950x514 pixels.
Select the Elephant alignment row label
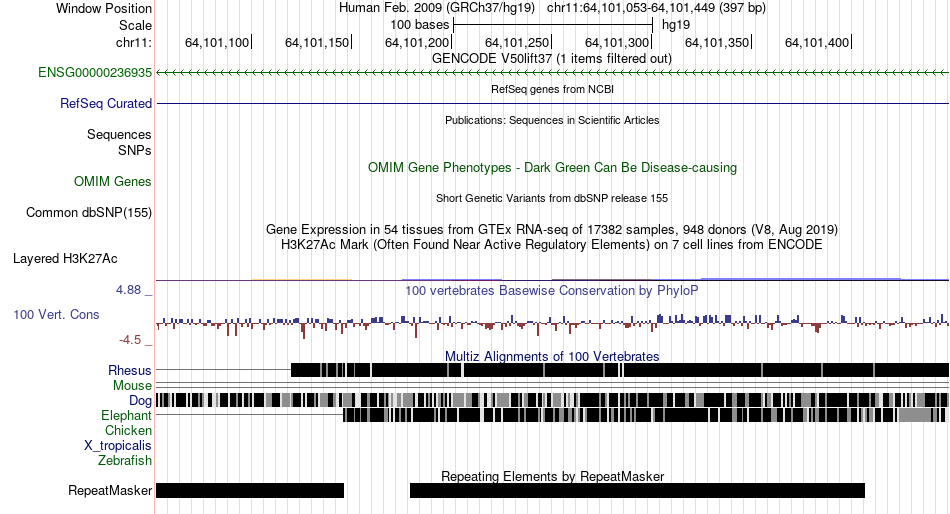pyautogui.click(x=127, y=416)
